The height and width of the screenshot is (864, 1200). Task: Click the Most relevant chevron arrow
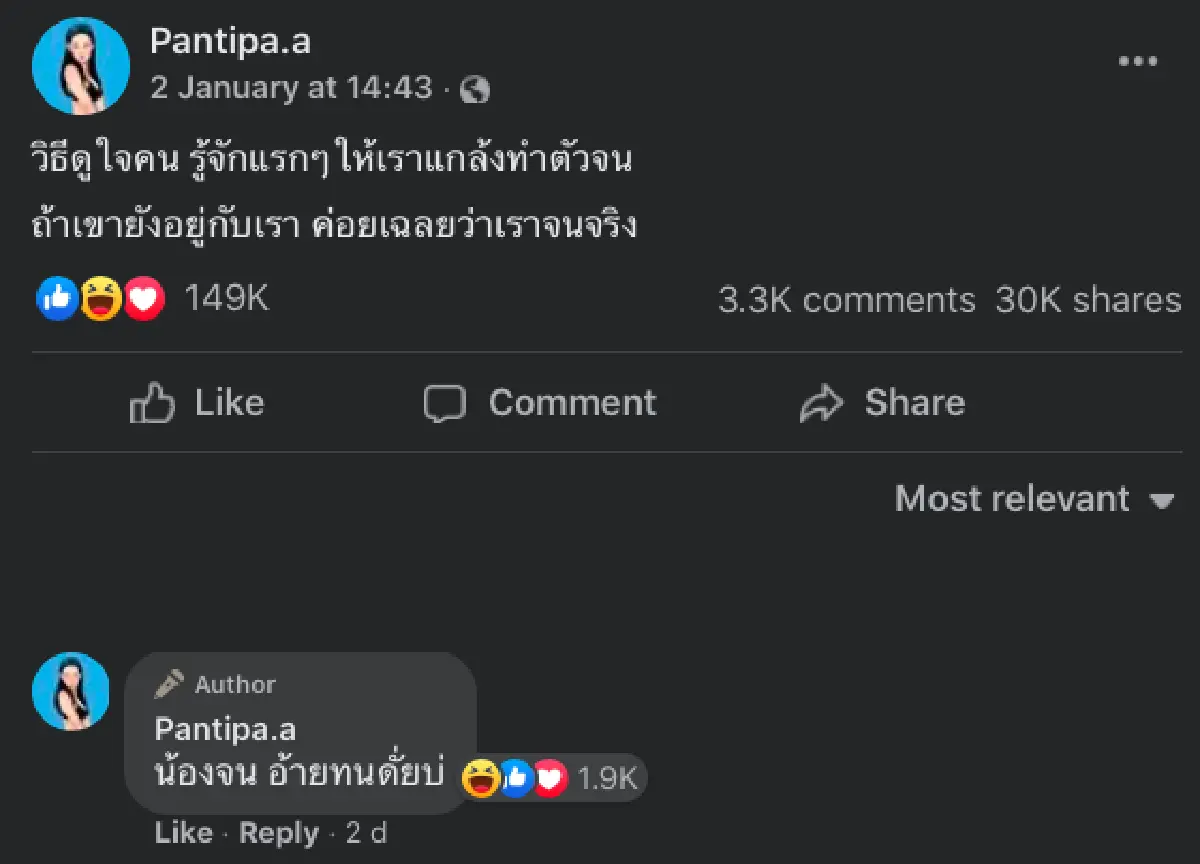1163,500
